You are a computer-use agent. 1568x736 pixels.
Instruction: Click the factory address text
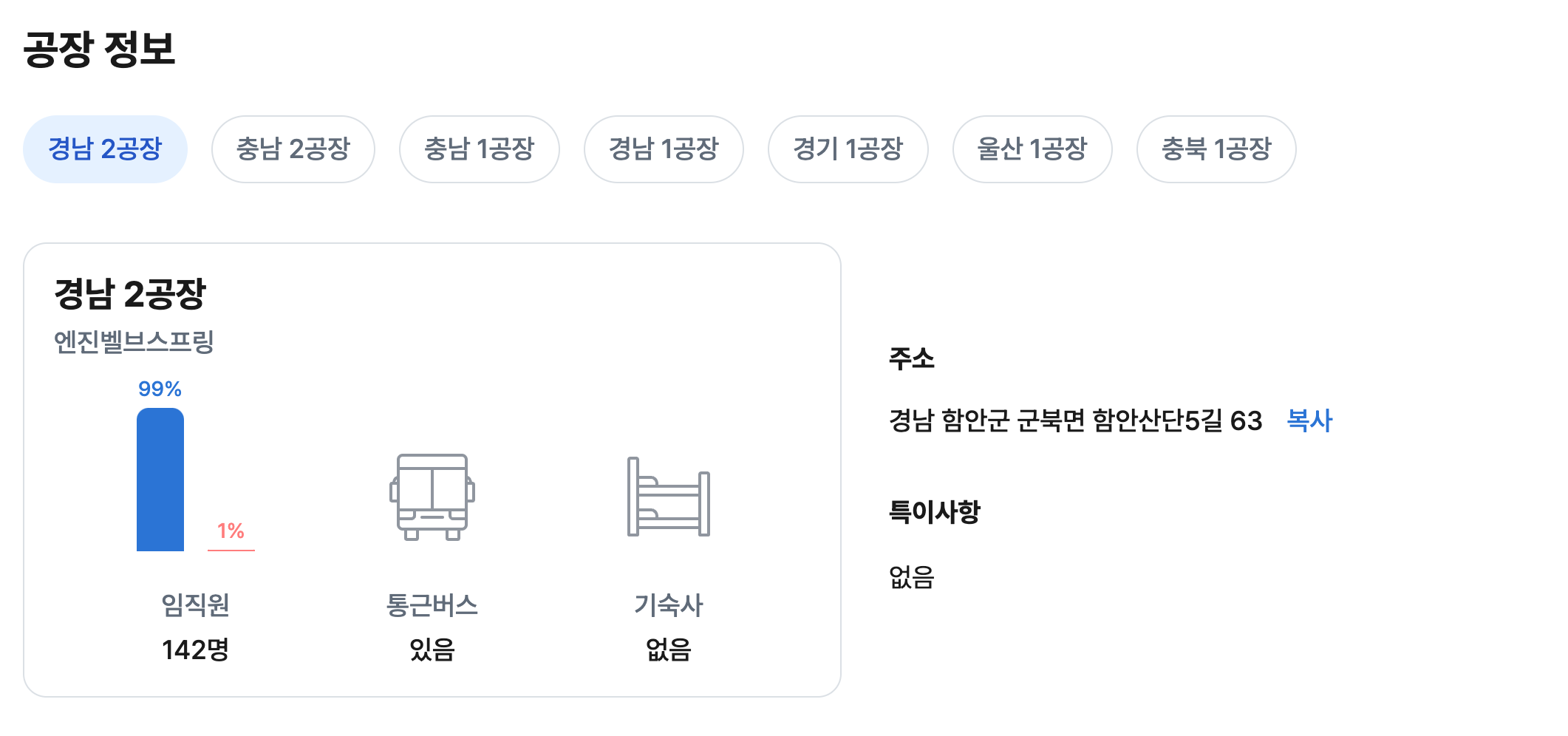(1075, 420)
